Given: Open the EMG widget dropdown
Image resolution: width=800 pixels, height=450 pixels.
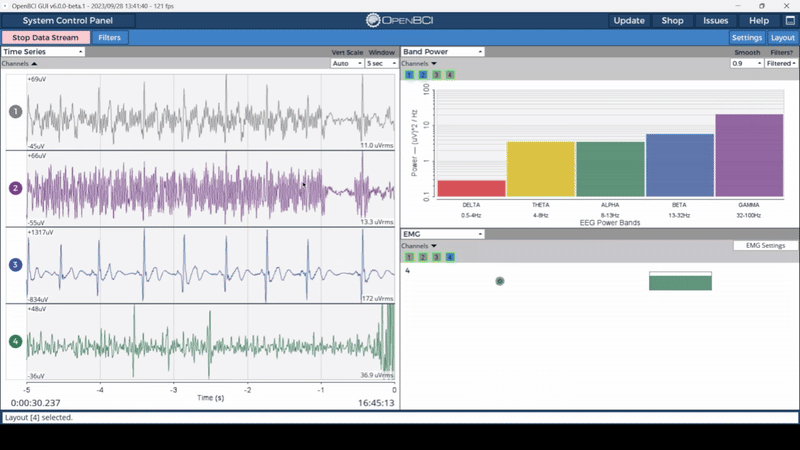Looking at the screenshot, I should click(442, 234).
